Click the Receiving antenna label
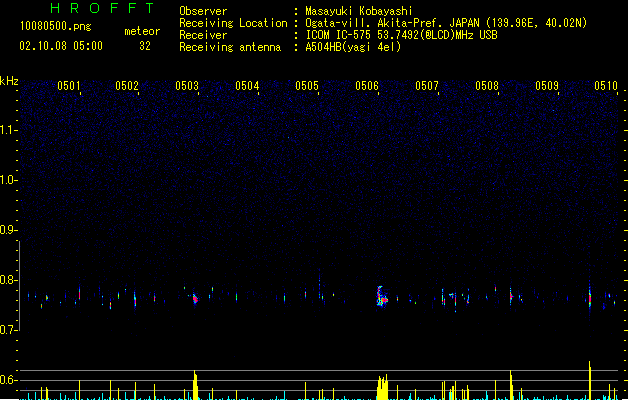 [230, 47]
